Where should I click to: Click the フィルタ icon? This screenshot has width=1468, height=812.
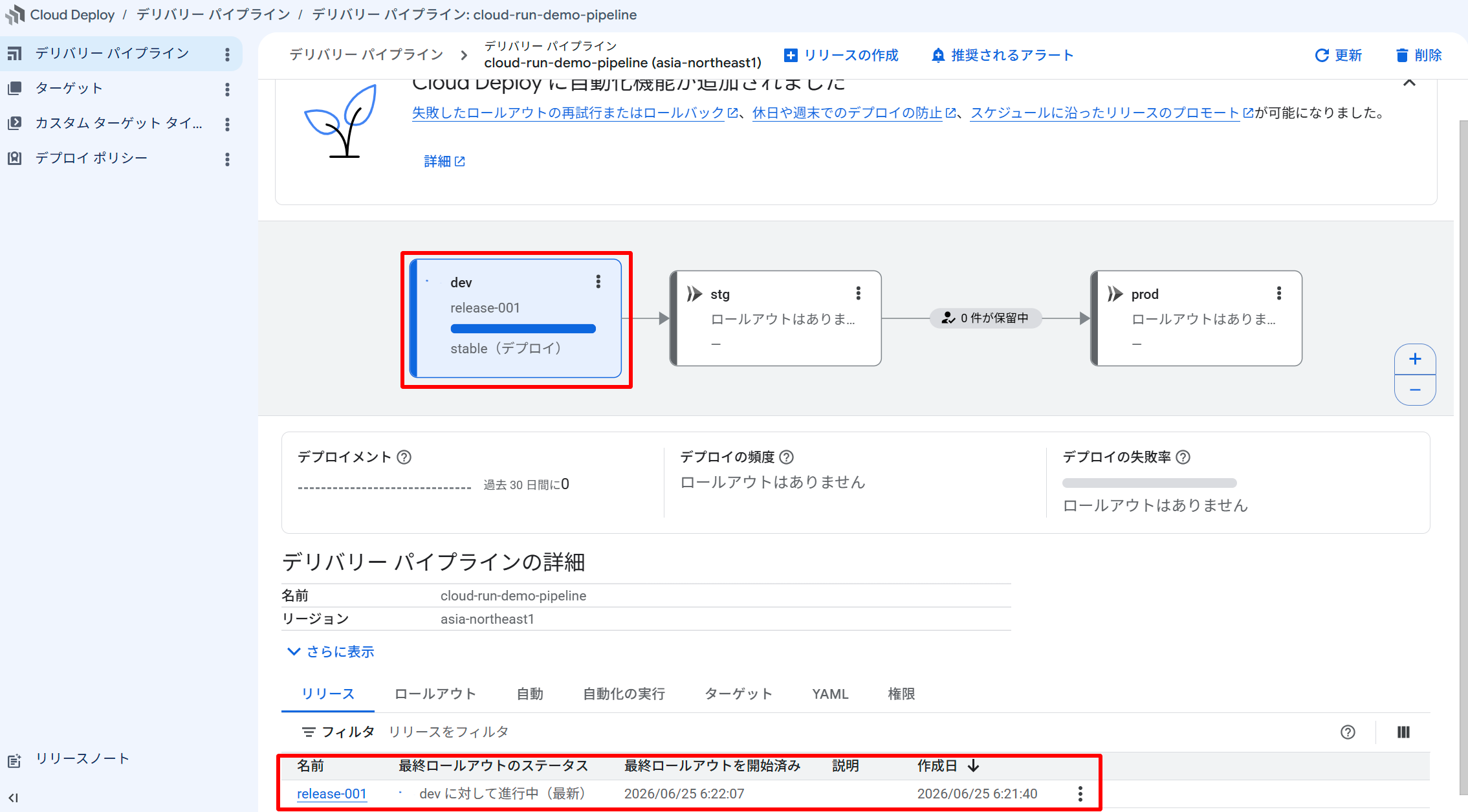(x=309, y=732)
